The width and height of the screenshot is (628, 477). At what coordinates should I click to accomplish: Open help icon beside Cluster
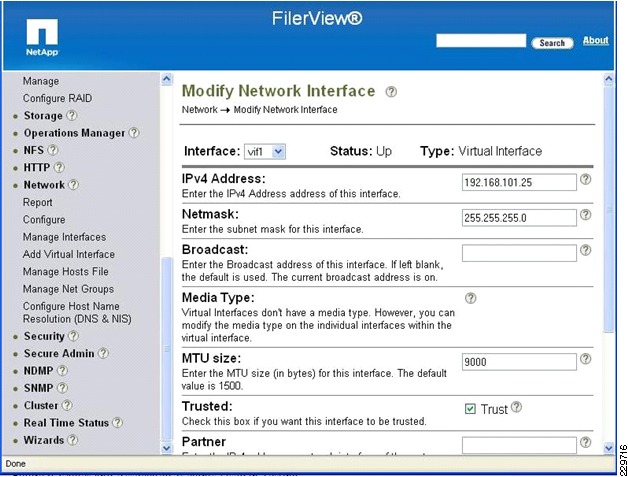click(x=67, y=405)
